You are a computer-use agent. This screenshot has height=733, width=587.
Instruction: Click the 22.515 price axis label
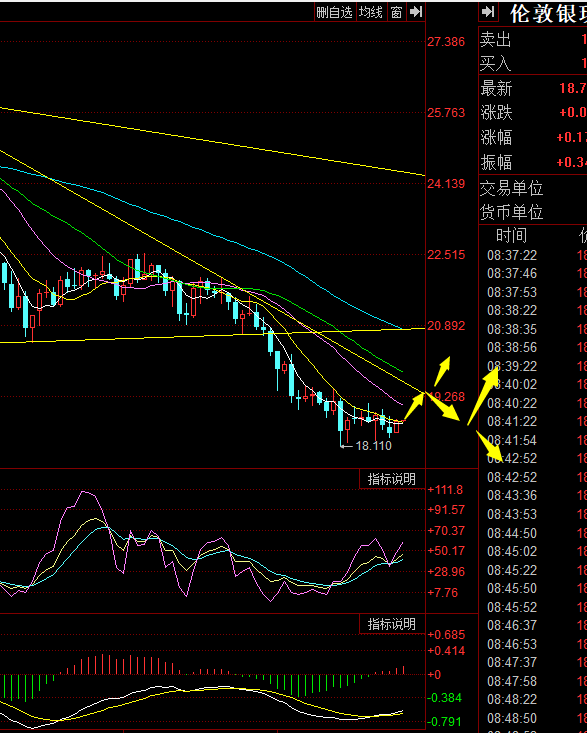tap(446, 255)
